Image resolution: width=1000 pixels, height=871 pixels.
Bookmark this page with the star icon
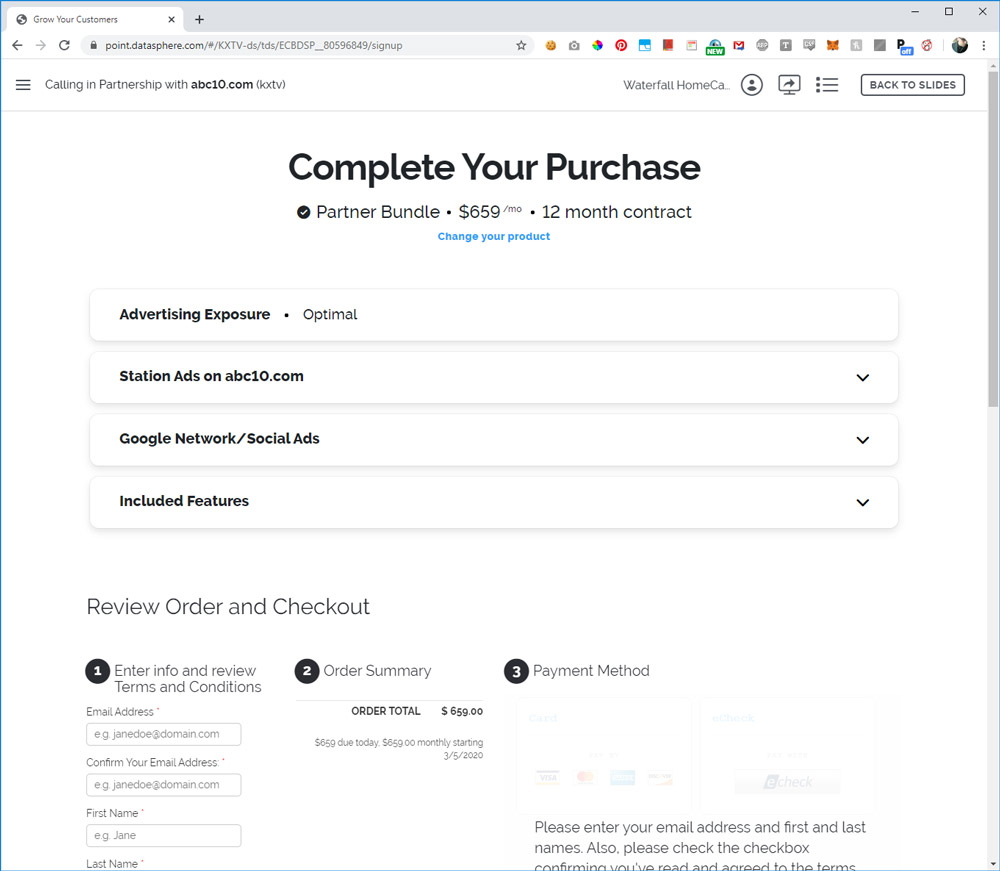point(521,45)
